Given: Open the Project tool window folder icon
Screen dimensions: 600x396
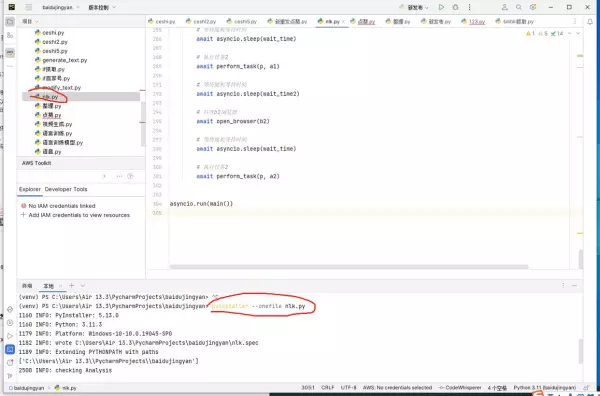Looking at the screenshot, I should pyautogui.click(x=10, y=21).
